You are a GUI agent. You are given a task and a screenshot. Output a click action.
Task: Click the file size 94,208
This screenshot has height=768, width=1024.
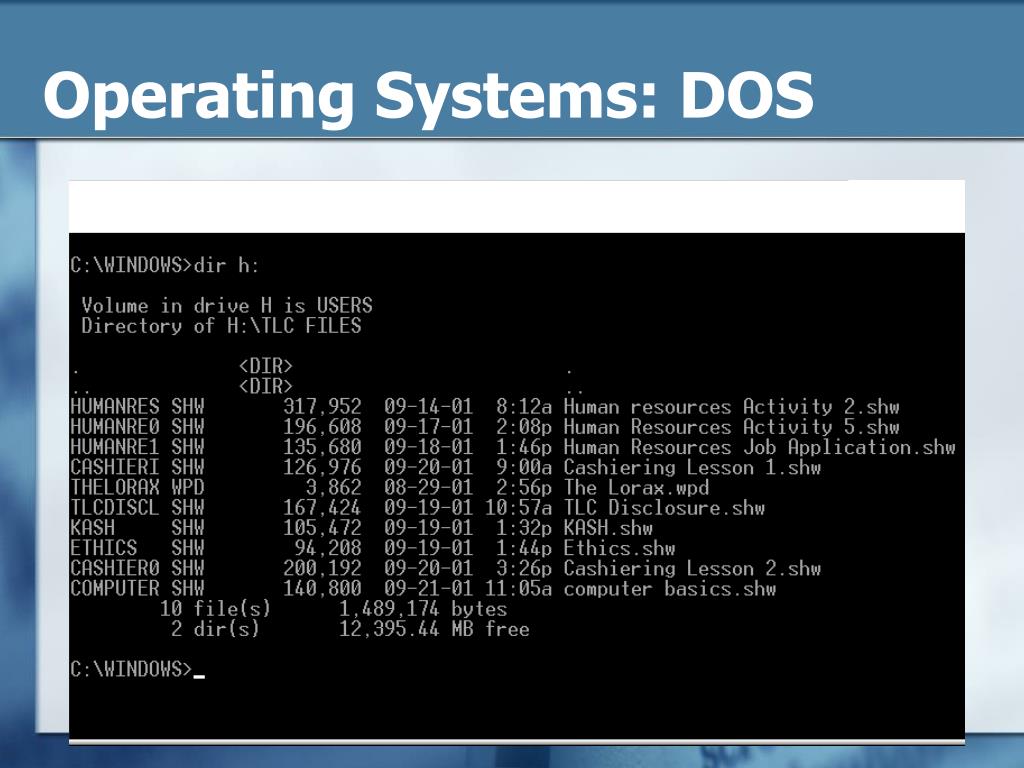click(328, 548)
